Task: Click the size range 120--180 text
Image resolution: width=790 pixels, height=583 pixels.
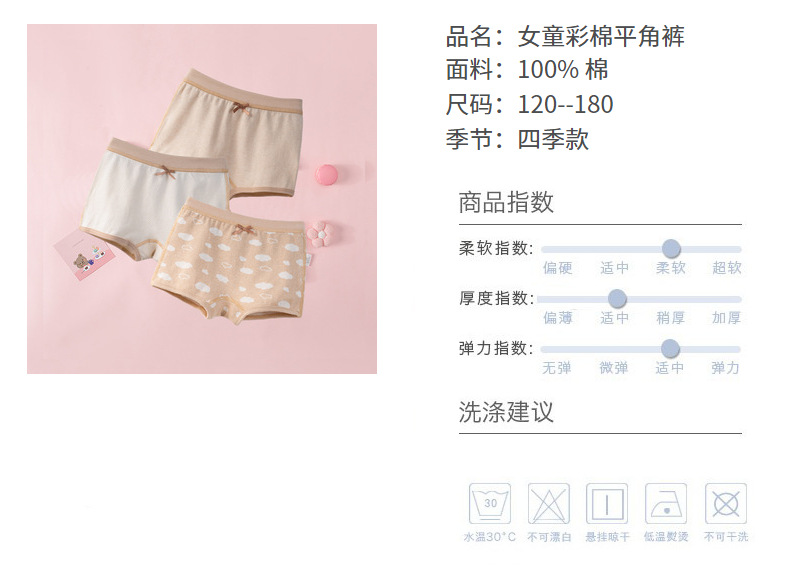Action: tap(565, 105)
